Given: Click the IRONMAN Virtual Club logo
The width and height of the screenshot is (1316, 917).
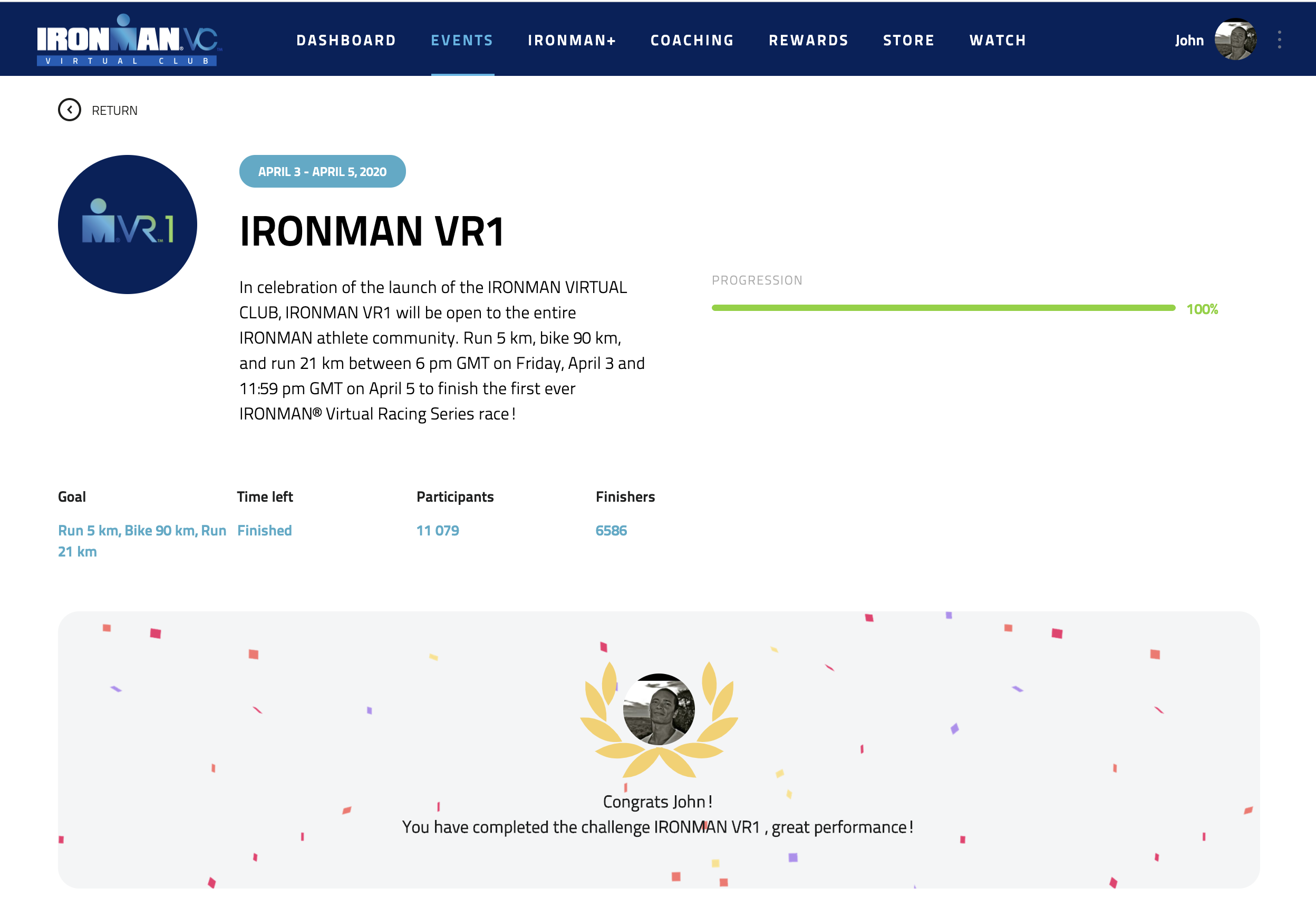Looking at the screenshot, I should 129,40.
